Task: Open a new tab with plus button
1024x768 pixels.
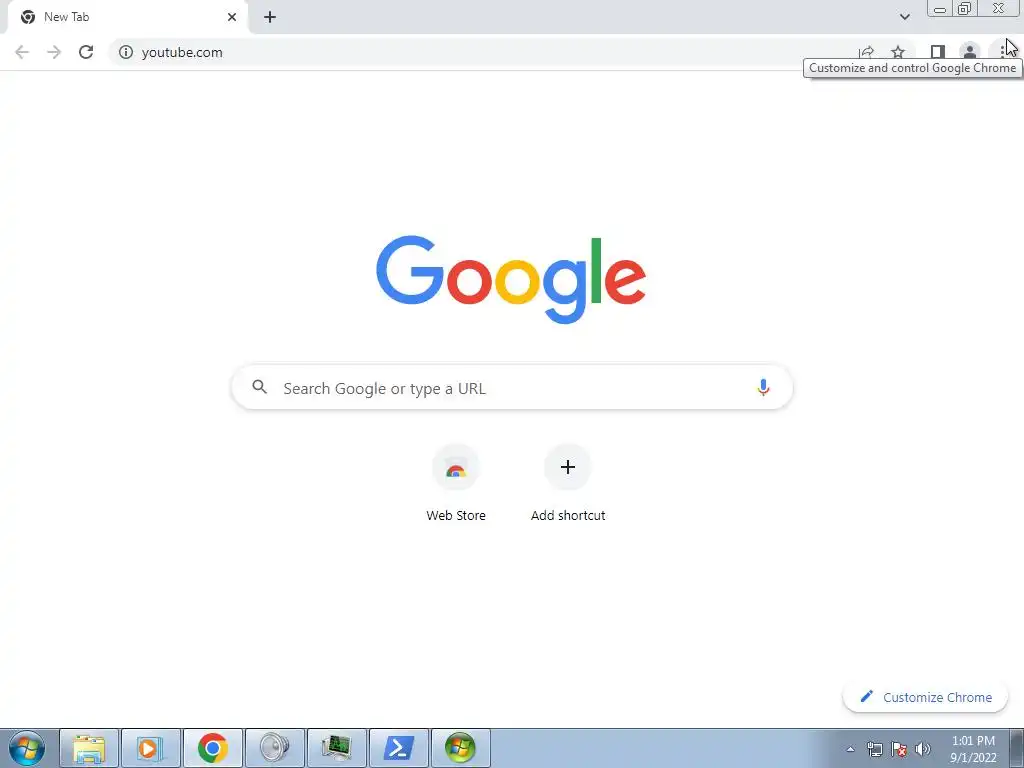Action: point(270,17)
